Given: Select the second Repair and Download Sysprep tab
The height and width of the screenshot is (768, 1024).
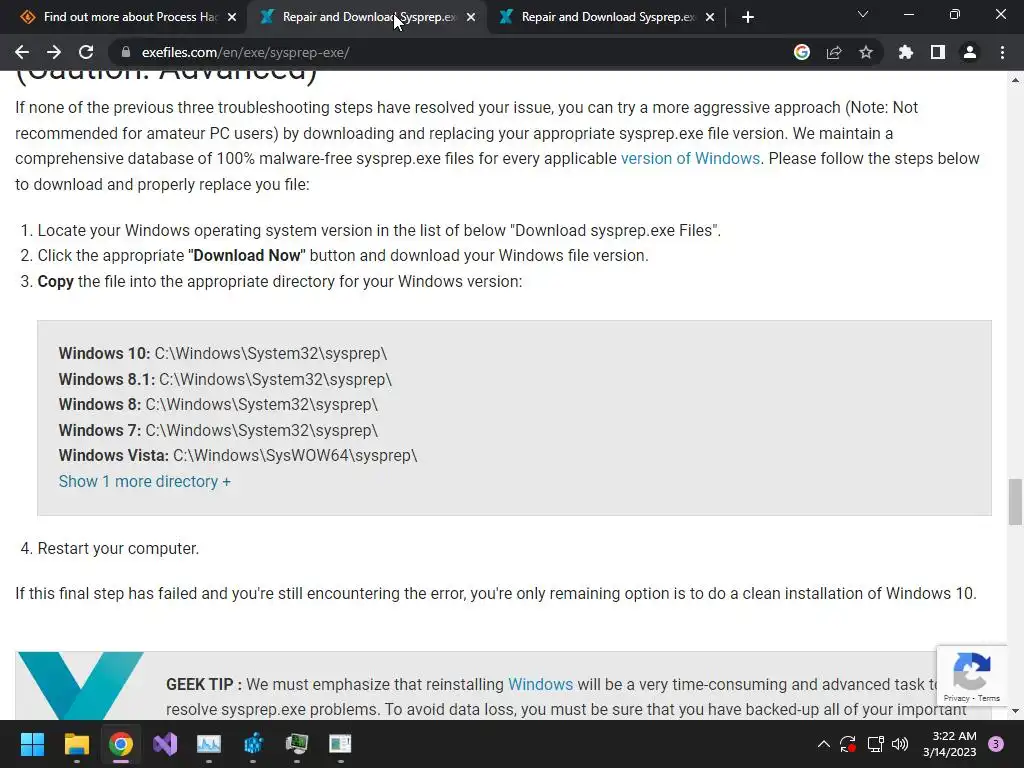Looking at the screenshot, I should point(366,17).
